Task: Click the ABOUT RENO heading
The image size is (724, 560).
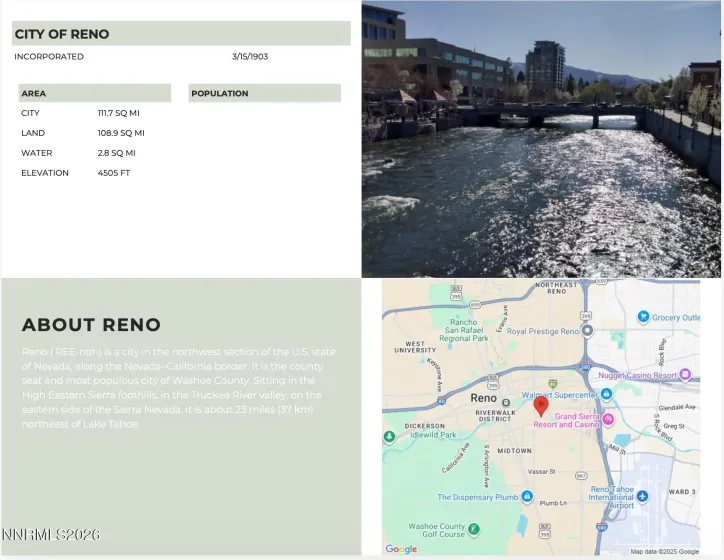Action: 91,325
